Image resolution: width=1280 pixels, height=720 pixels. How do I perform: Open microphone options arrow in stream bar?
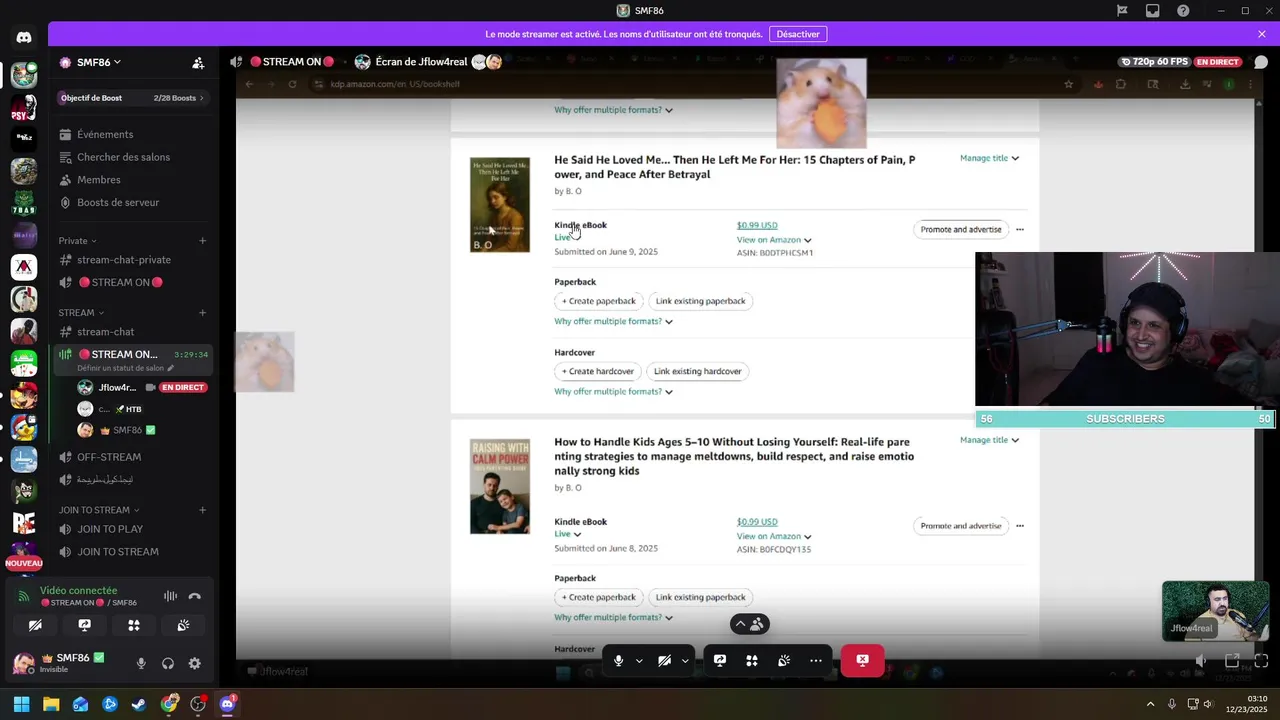(639, 661)
